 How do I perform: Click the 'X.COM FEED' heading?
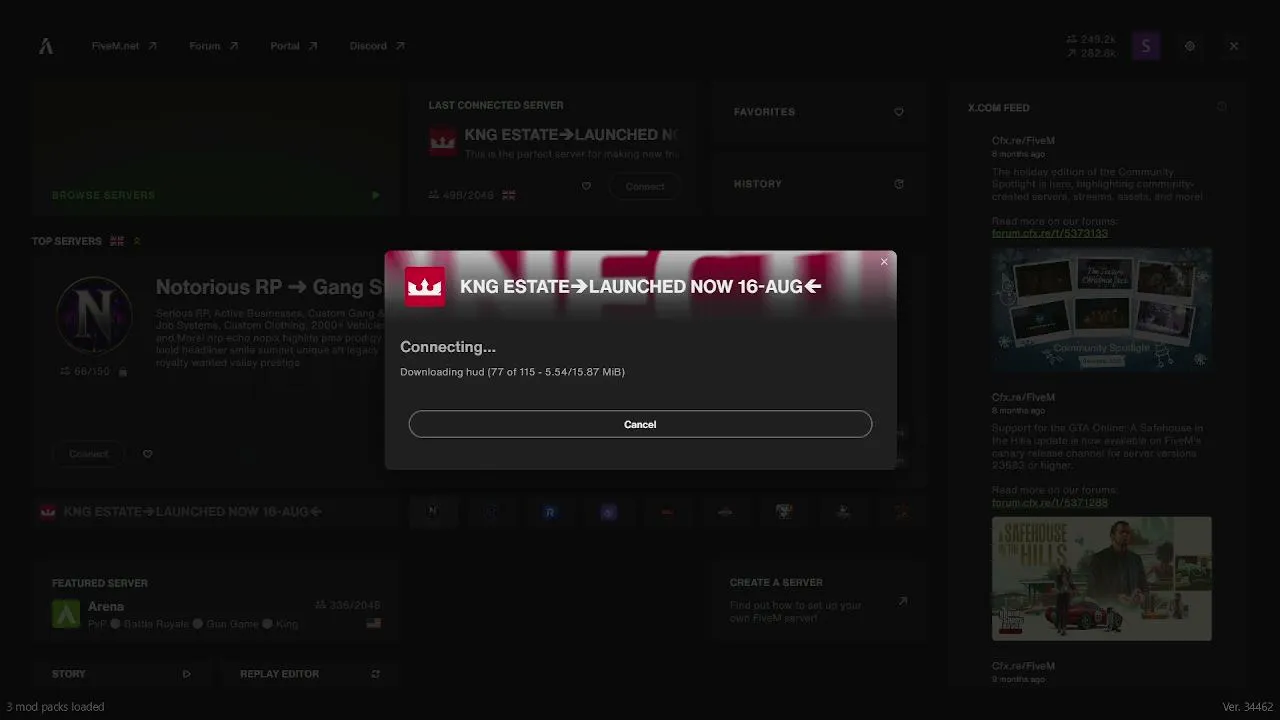tap(999, 108)
